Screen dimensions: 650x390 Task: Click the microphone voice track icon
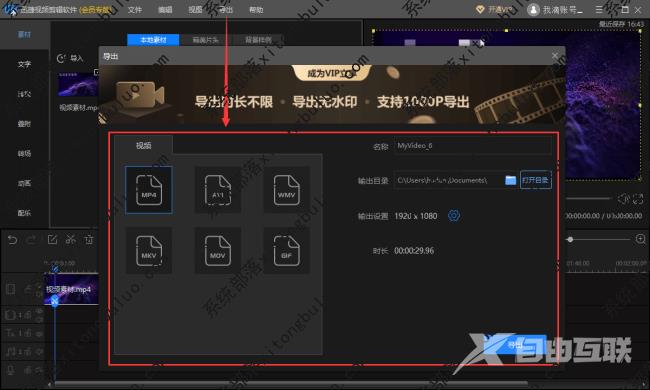coord(10,370)
